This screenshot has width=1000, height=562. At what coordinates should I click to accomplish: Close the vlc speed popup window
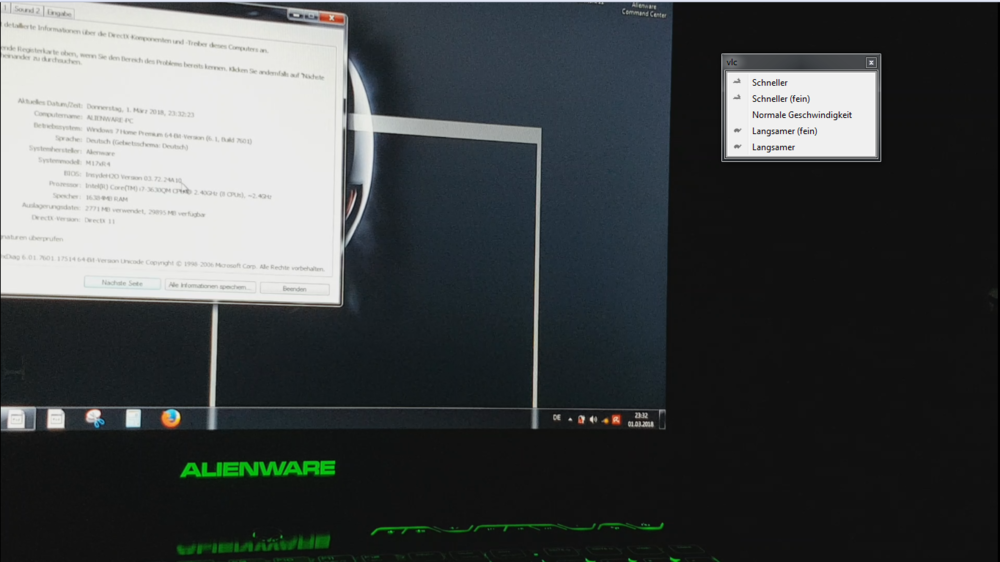(871, 62)
